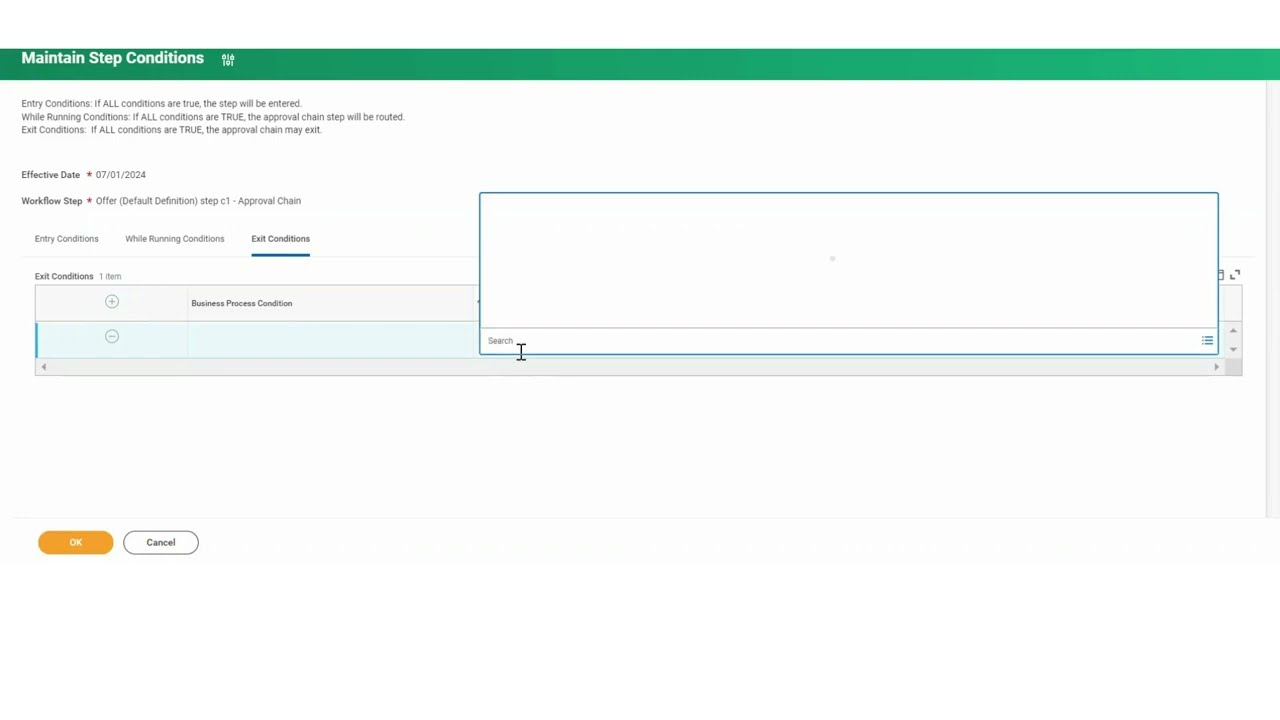Click the Effective Date value 07/01/2024
This screenshot has height=720, width=1280.
tap(121, 175)
